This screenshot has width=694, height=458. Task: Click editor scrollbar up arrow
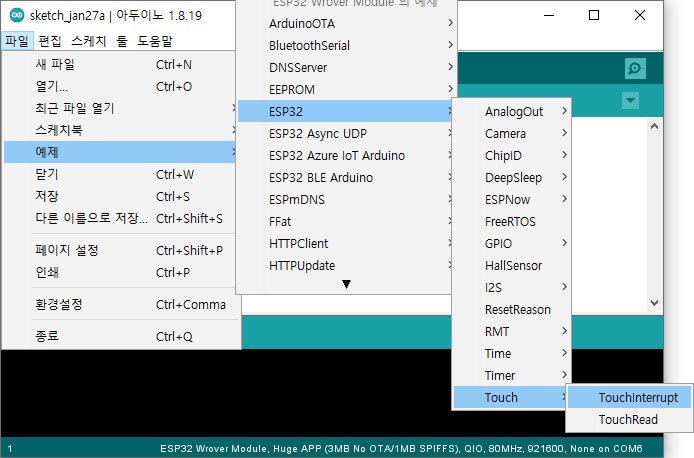[x=655, y=127]
